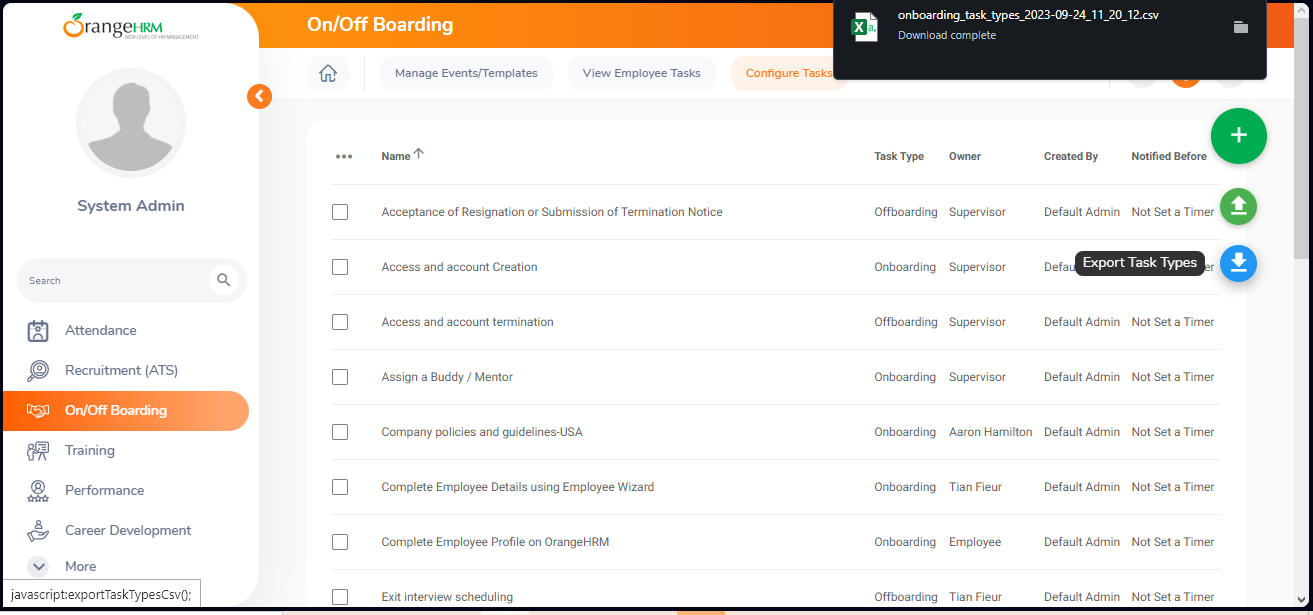Screen dimensions: 1313x615
Task: Click Offboarding in Access and account termination row
Action: click(906, 322)
